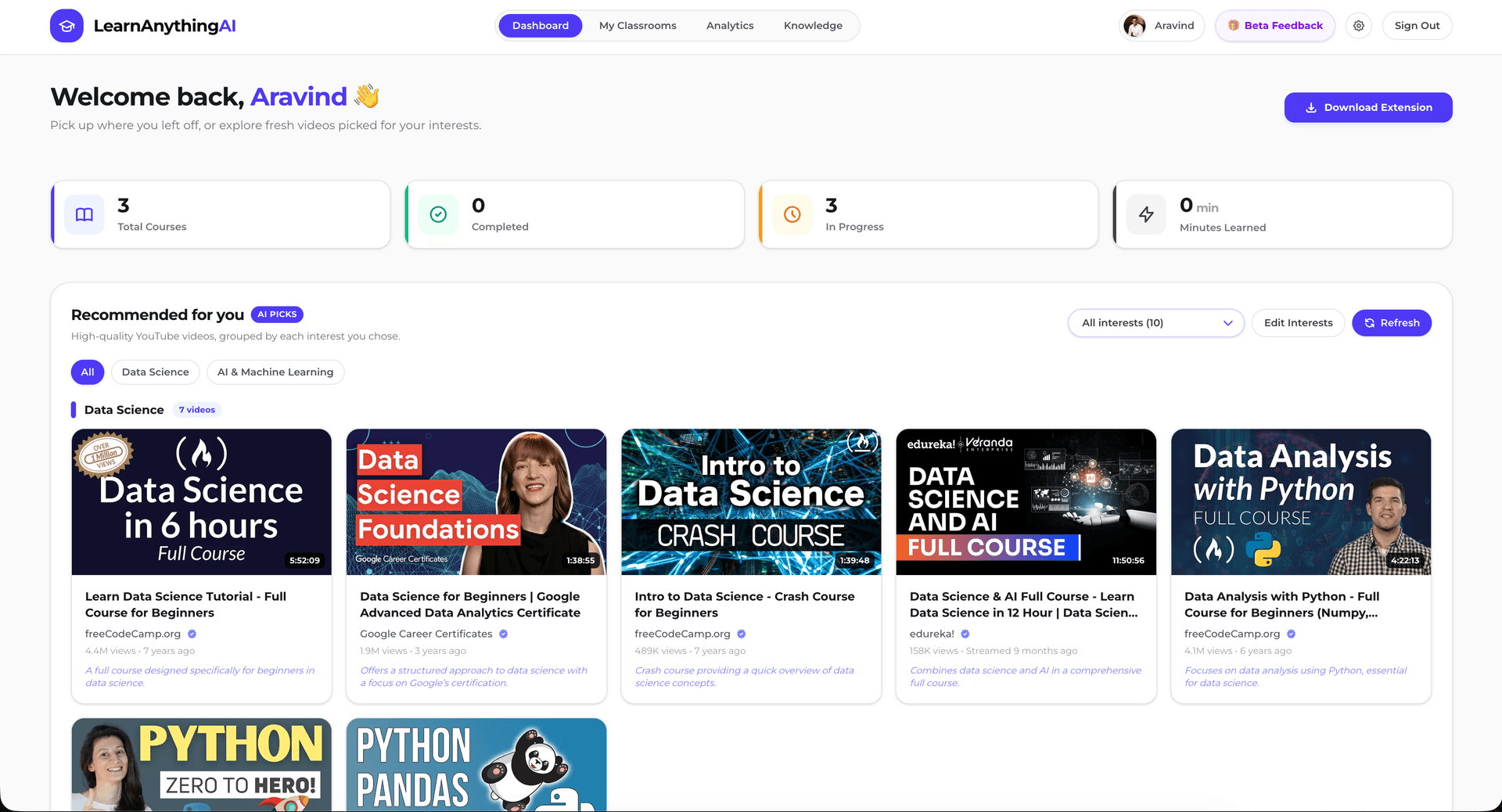Filter by AI & Machine Learning chip

point(275,372)
